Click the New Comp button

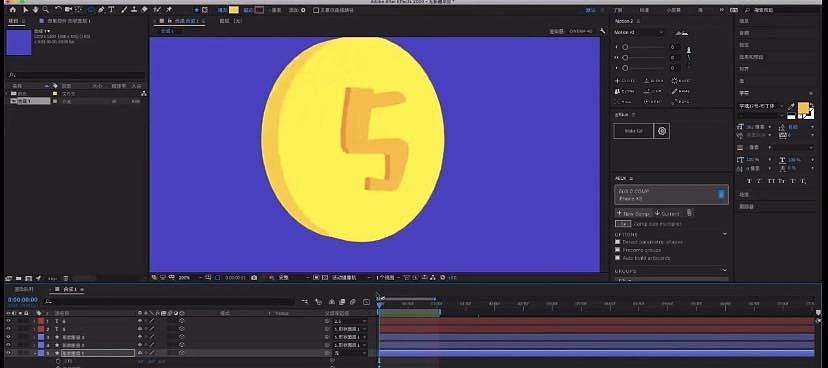(x=633, y=213)
